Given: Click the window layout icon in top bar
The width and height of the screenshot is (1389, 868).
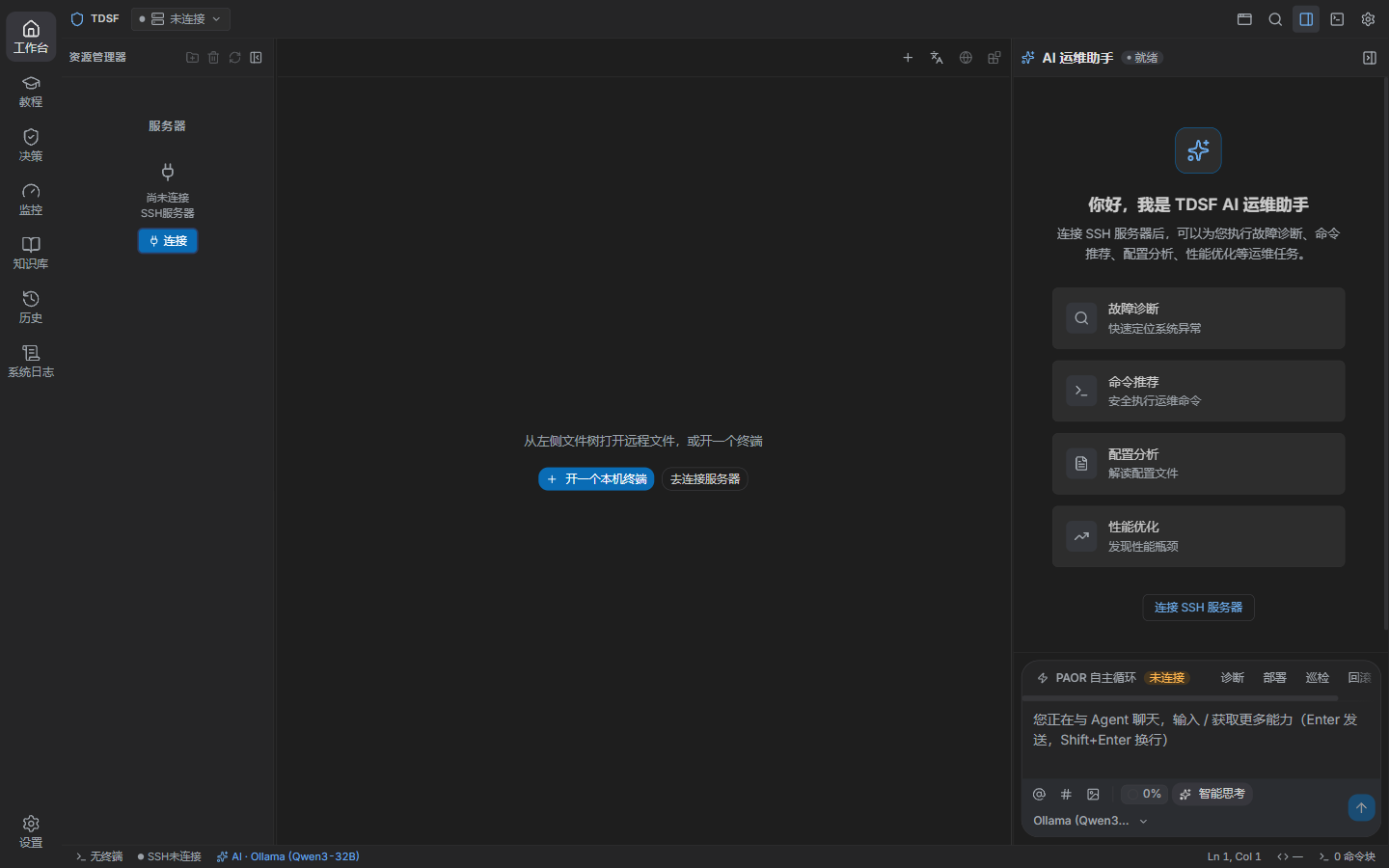Looking at the screenshot, I should click(x=1244, y=19).
